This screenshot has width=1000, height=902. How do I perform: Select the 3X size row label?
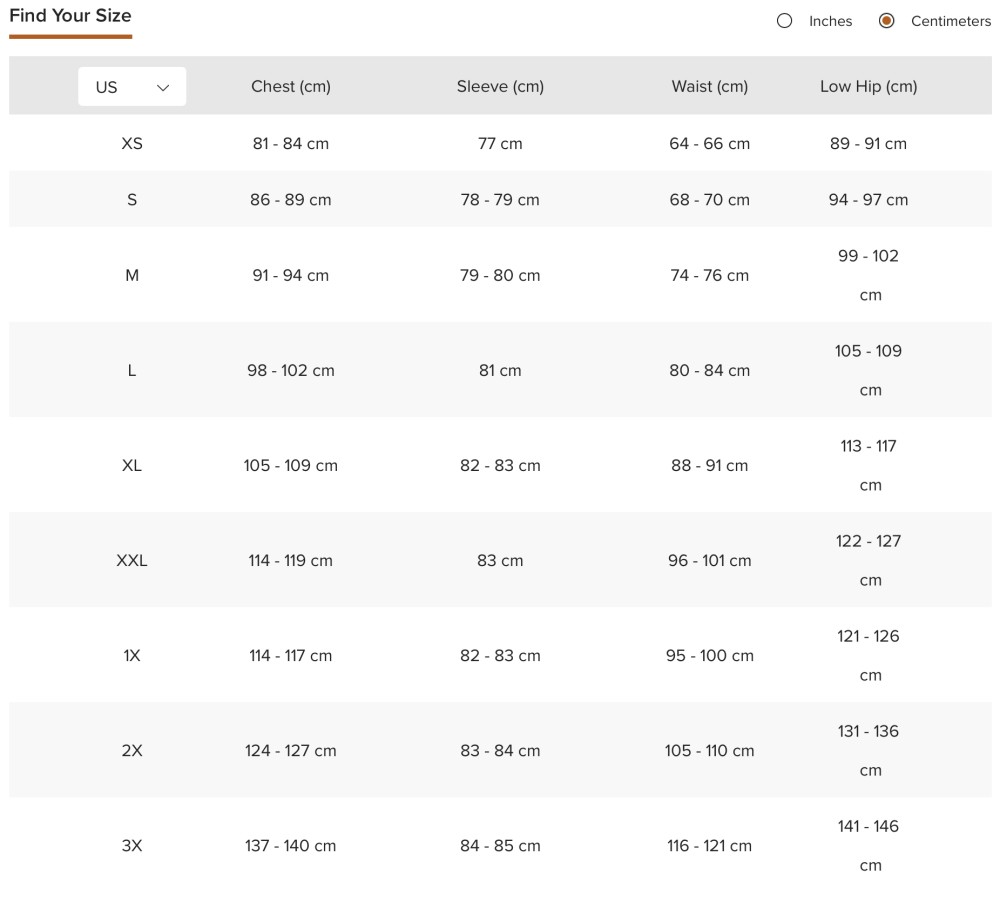132,845
